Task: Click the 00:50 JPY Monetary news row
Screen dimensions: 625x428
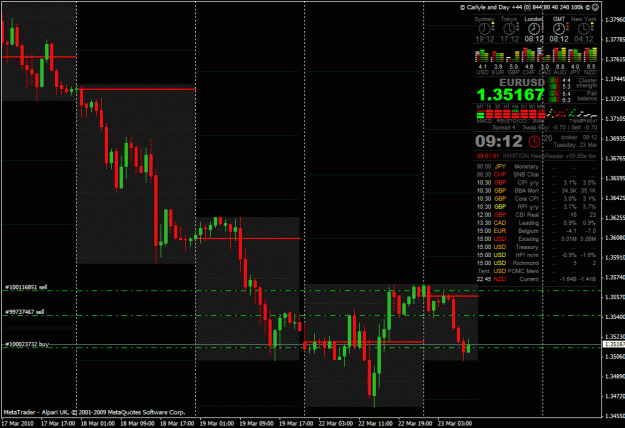Action: [x=536, y=167]
